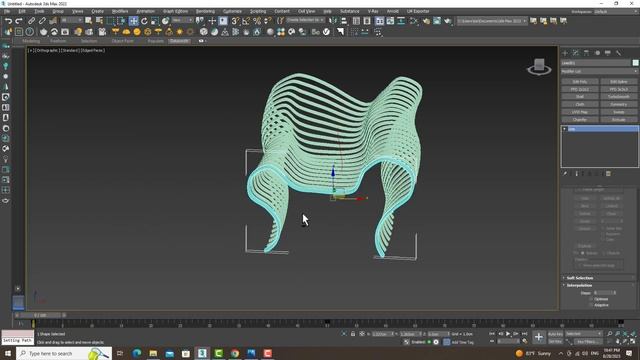This screenshot has width=640, height=360.
Task: Open the reference coordinate system dropdown
Action: click(182, 20)
